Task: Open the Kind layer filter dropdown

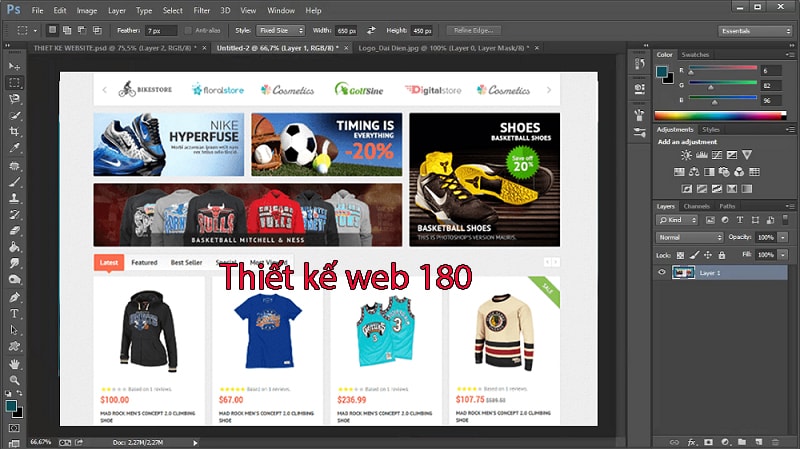Action: (677, 220)
